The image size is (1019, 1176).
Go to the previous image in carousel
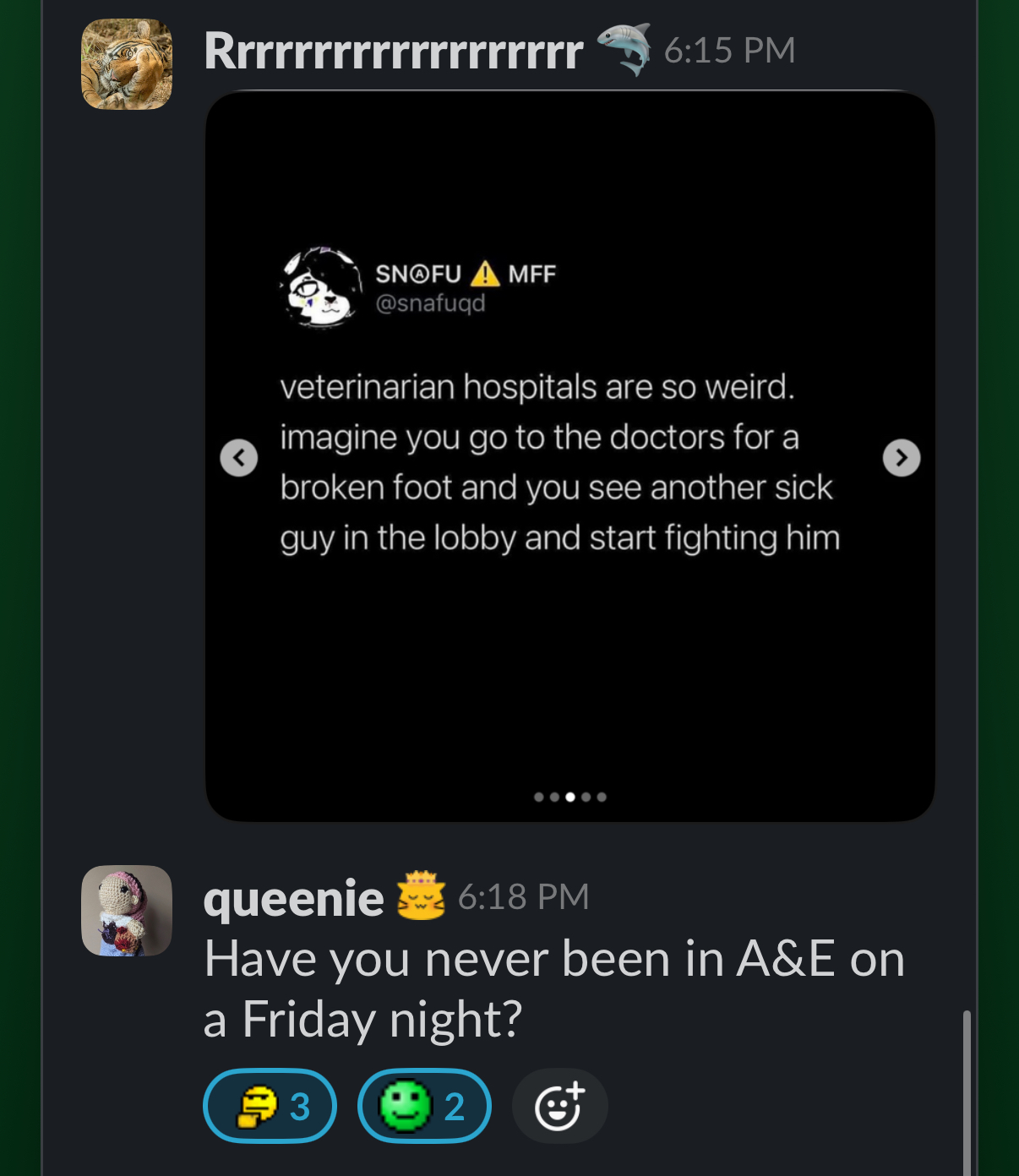(x=239, y=458)
